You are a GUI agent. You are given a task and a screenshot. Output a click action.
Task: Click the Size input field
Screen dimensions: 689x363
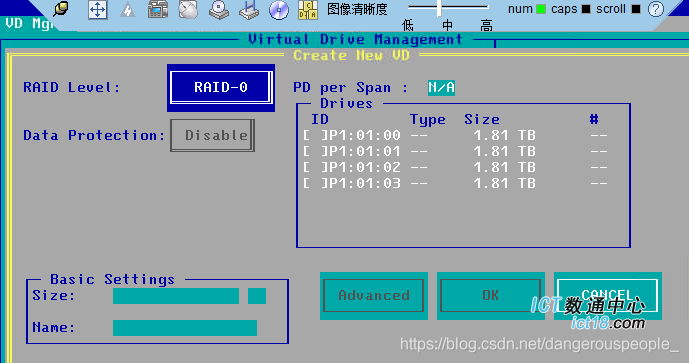pos(176,296)
